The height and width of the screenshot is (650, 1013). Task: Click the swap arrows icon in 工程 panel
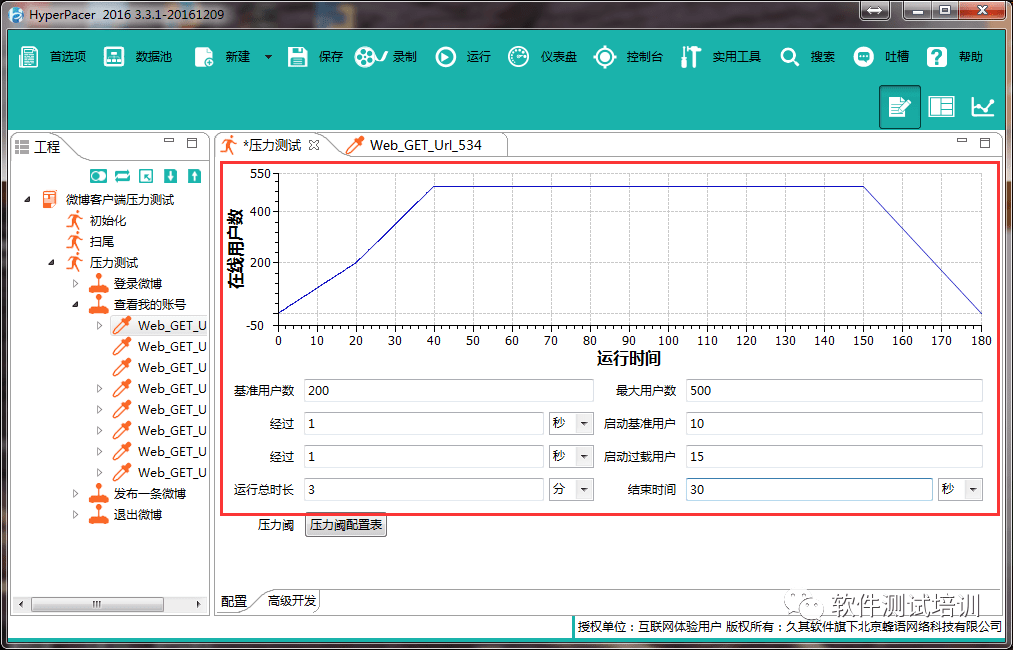point(122,176)
